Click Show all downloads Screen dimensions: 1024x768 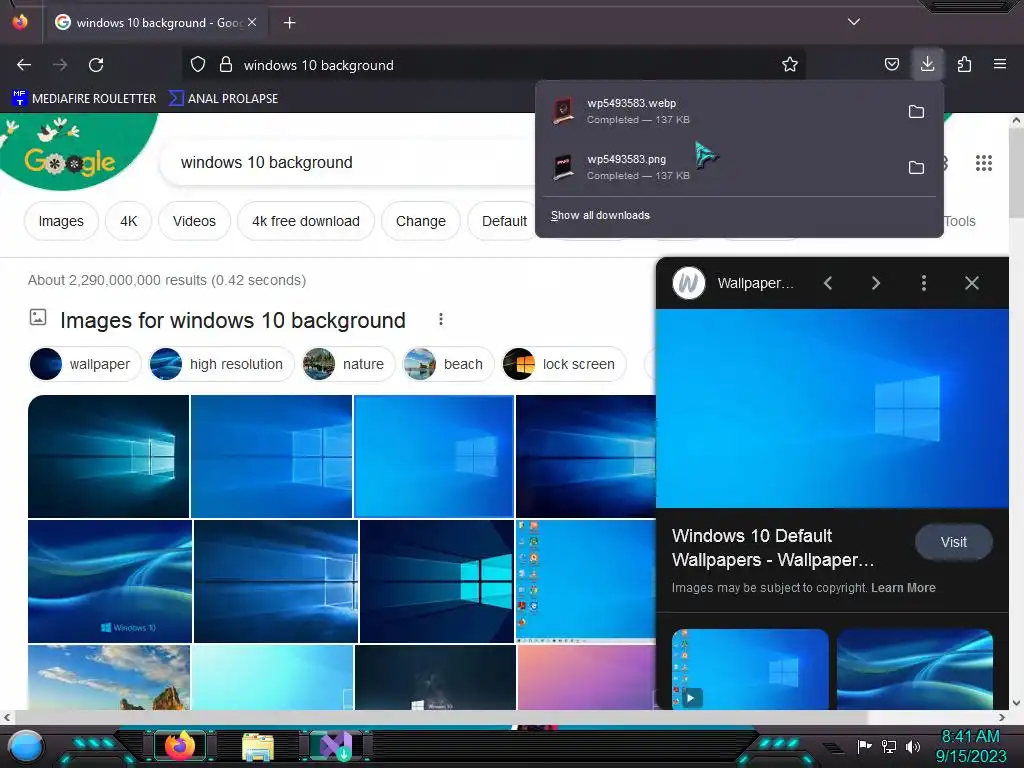tap(600, 216)
